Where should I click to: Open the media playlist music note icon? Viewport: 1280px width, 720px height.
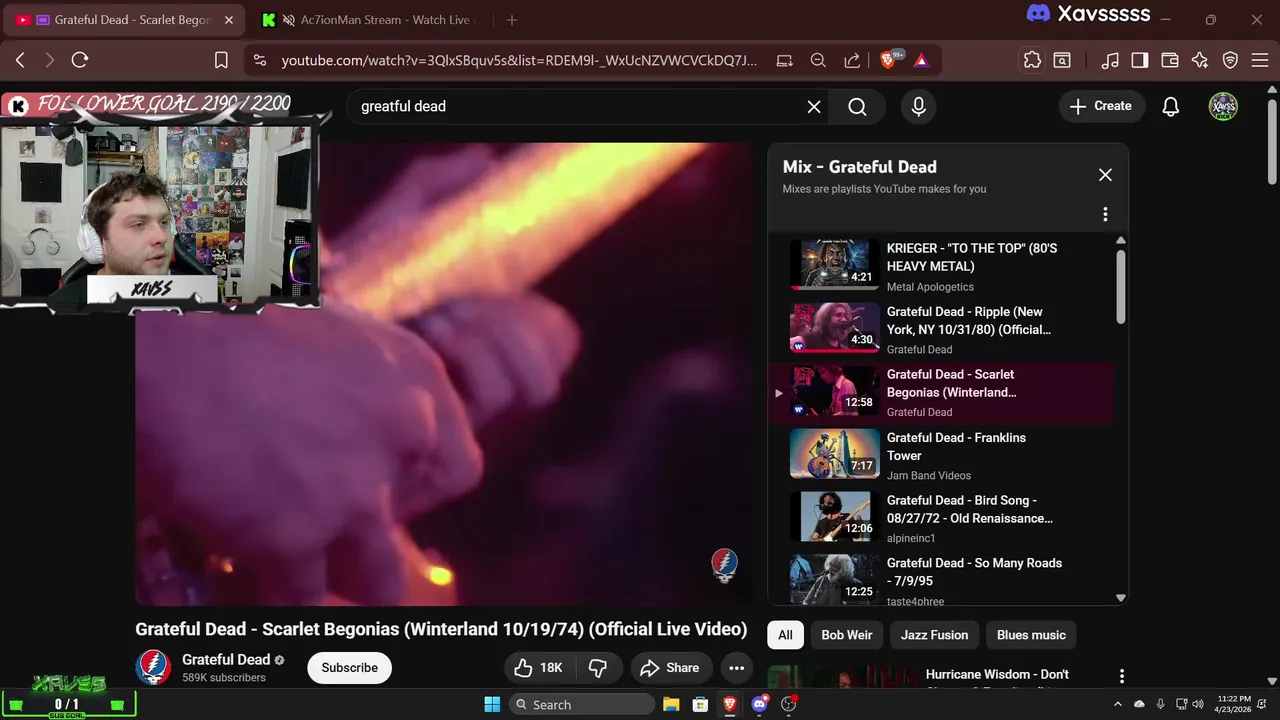click(1110, 60)
